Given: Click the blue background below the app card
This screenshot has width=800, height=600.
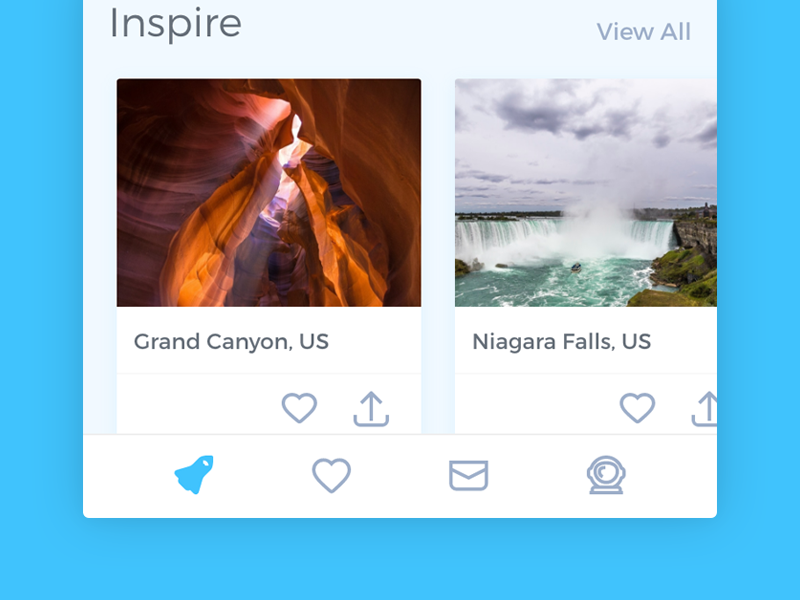Looking at the screenshot, I should tap(400, 559).
